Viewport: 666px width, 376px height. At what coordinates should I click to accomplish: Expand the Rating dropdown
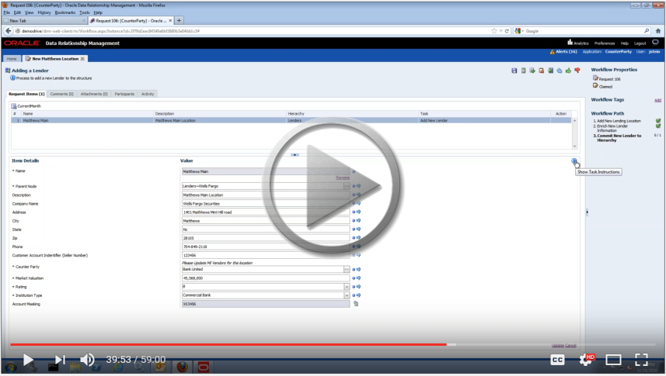[x=347, y=287]
